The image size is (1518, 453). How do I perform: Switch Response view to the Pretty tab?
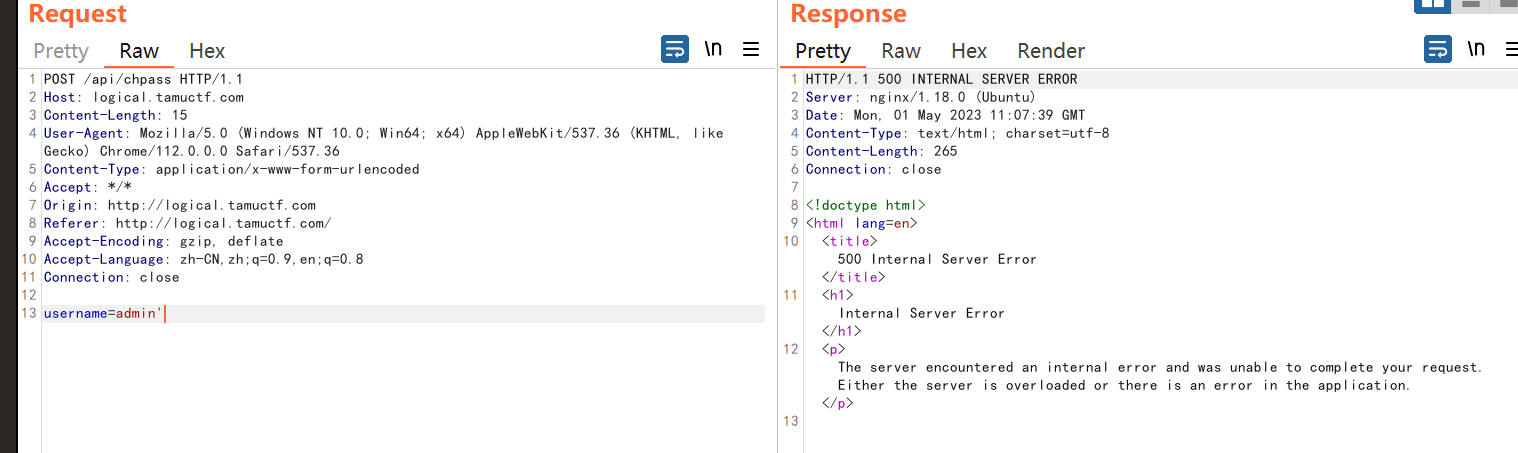(823, 51)
